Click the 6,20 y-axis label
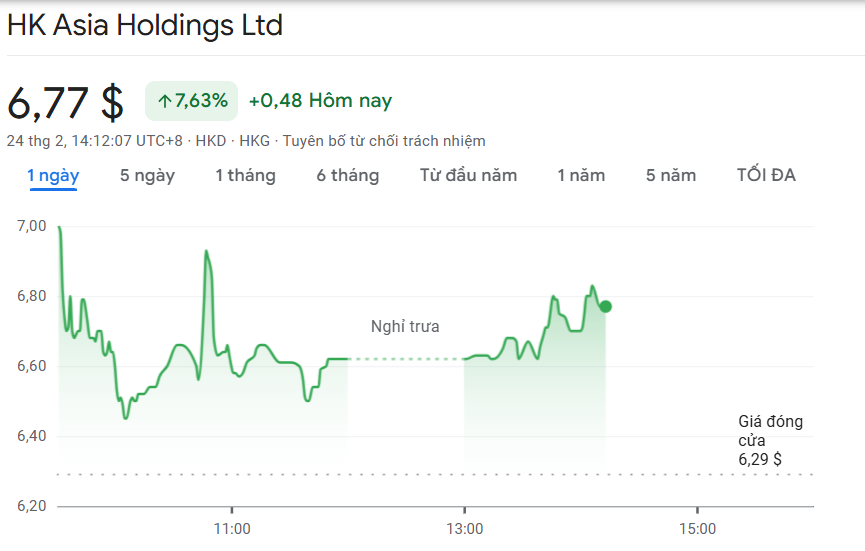Viewport: 865px width, 551px height. pos(32,506)
